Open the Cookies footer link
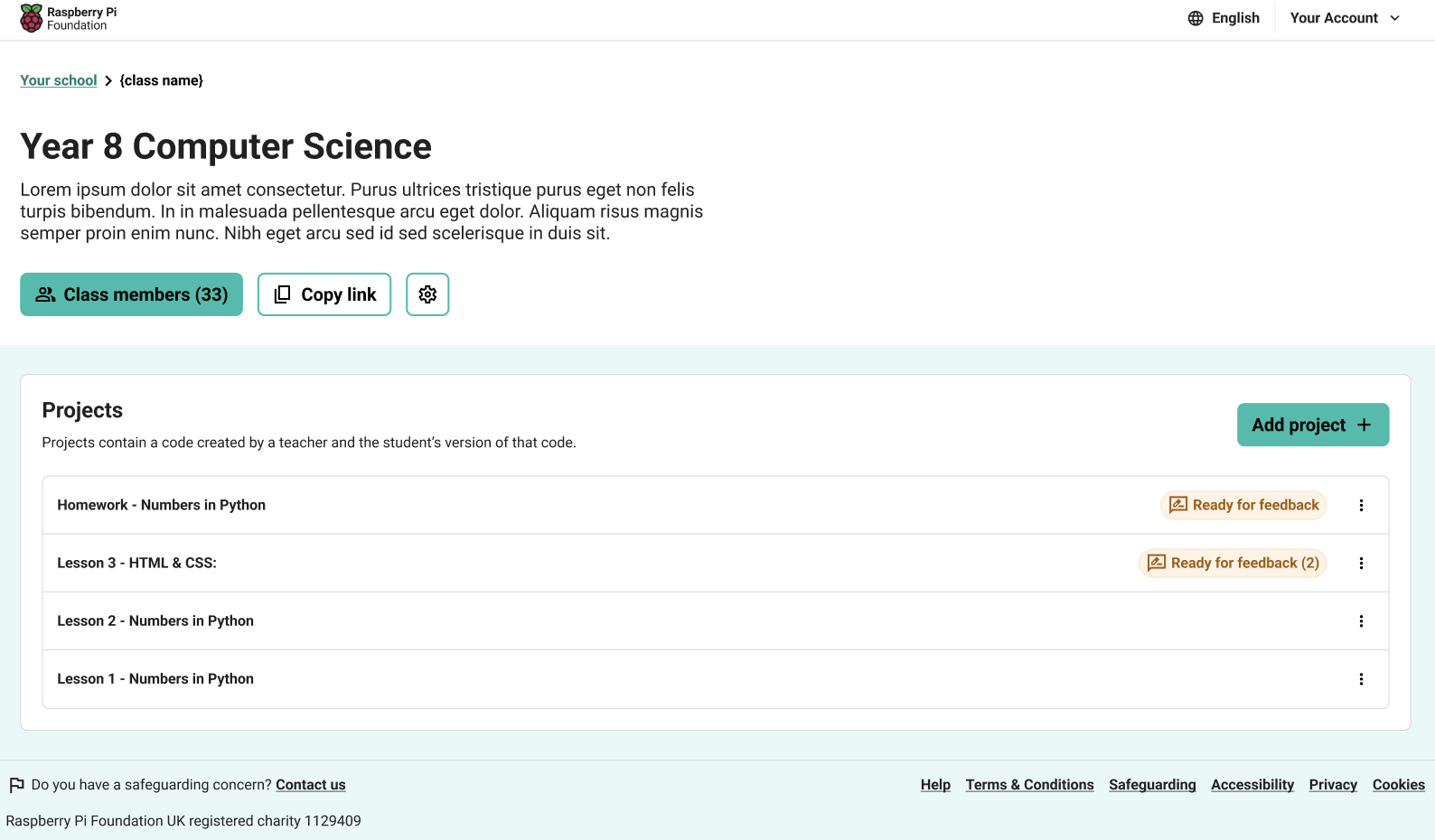 tap(1398, 785)
